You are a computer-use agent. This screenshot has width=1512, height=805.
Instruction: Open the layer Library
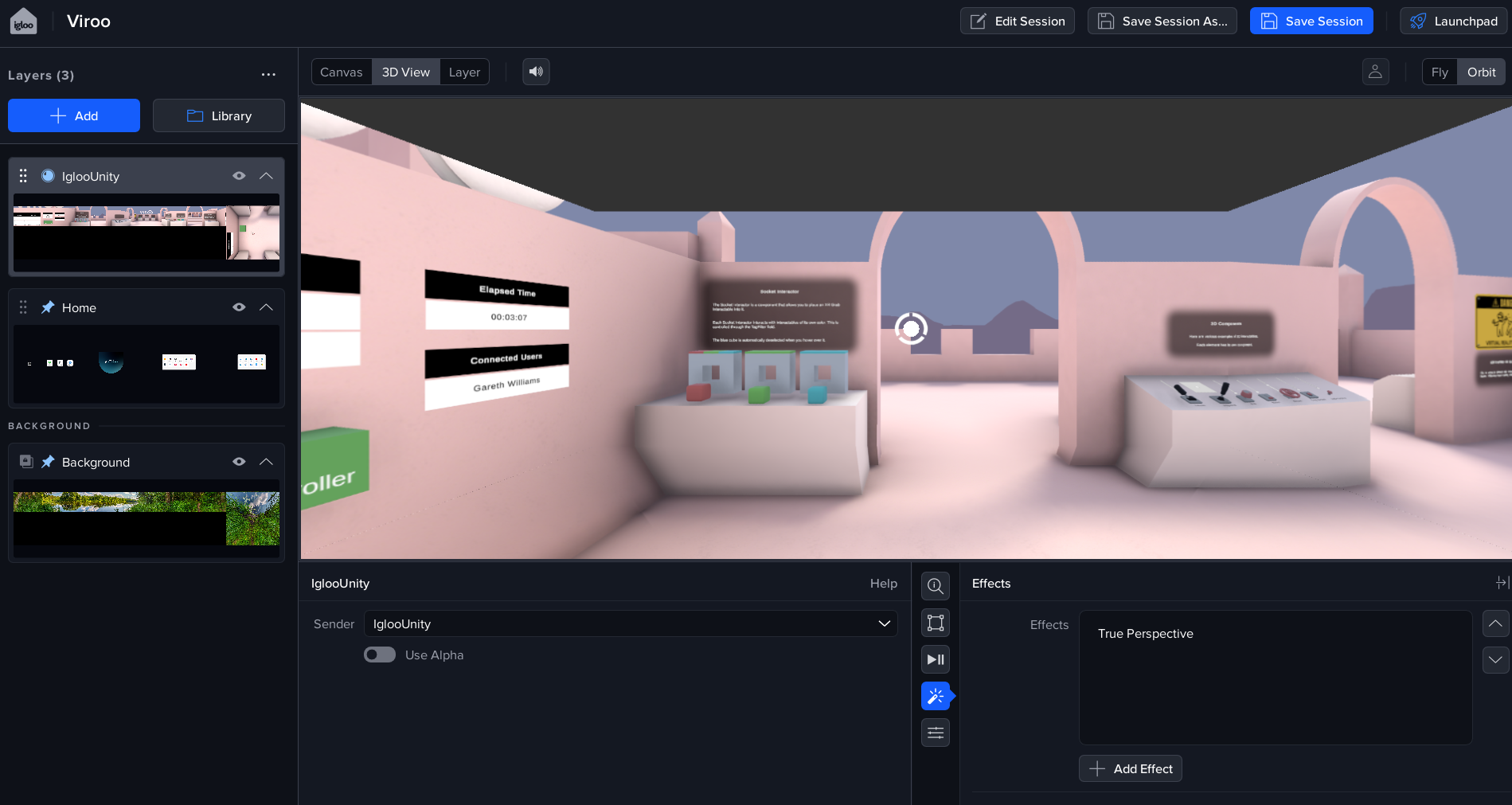point(219,115)
